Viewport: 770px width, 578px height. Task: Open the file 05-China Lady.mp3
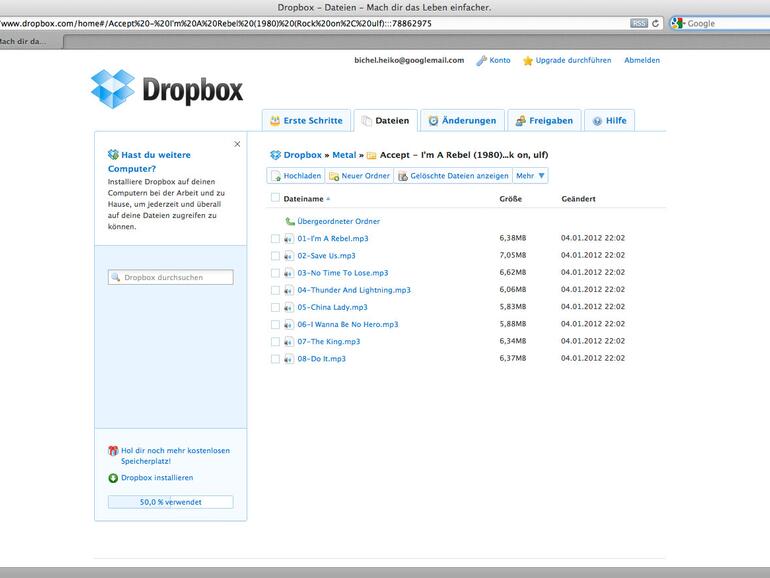point(332,307)
